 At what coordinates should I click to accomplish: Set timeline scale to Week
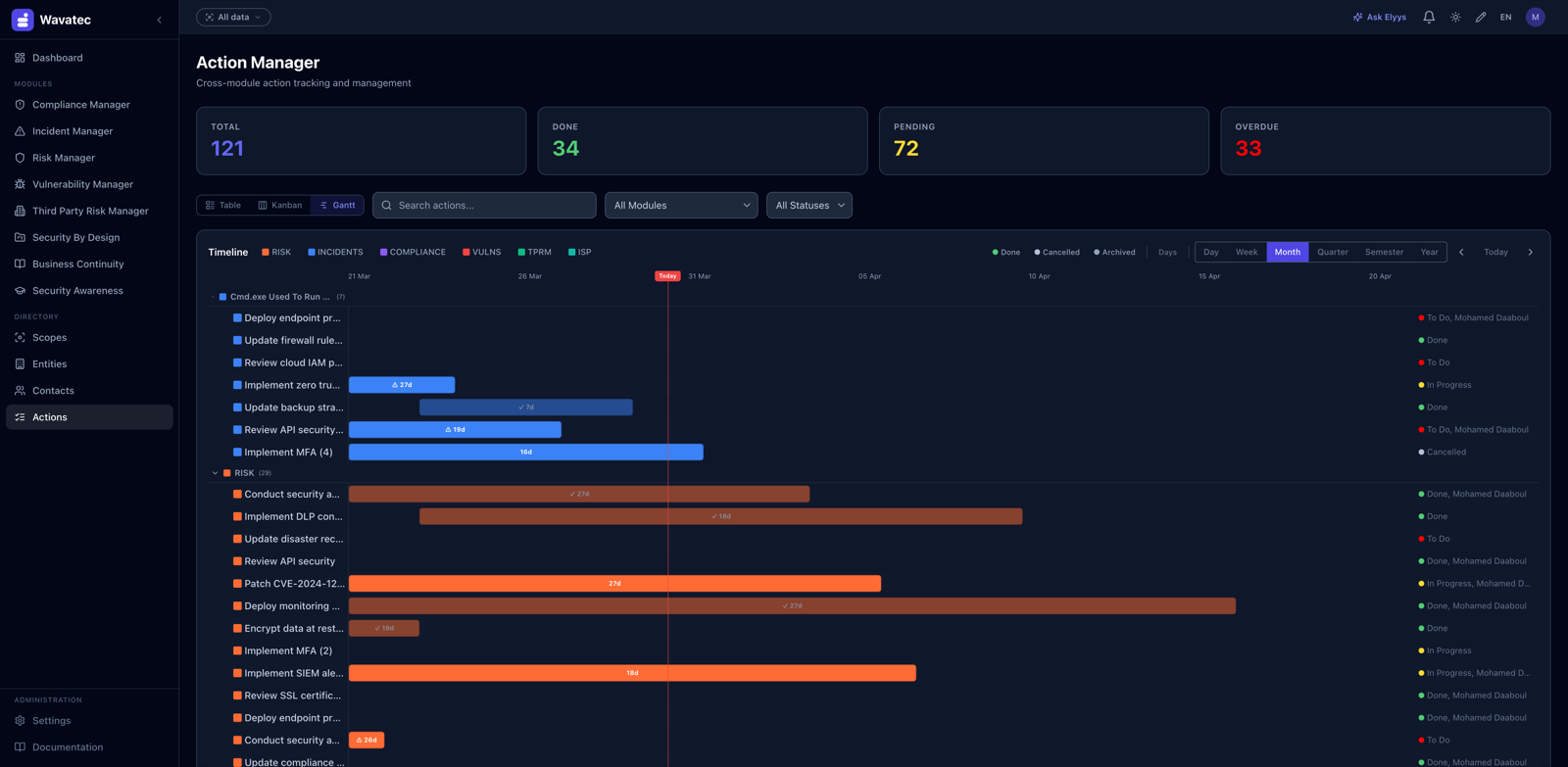coord(1247,252)
